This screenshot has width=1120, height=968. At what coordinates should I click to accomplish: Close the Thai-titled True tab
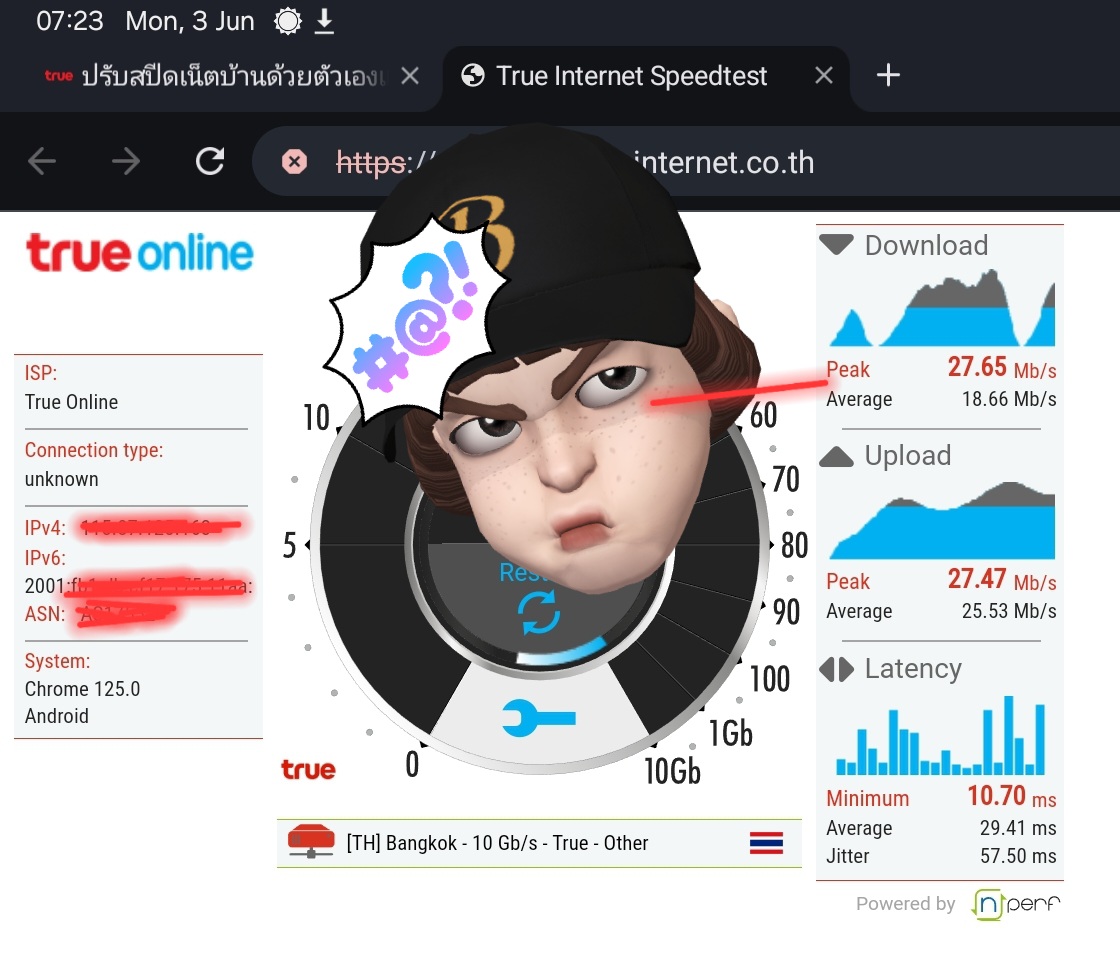[410, 75]
